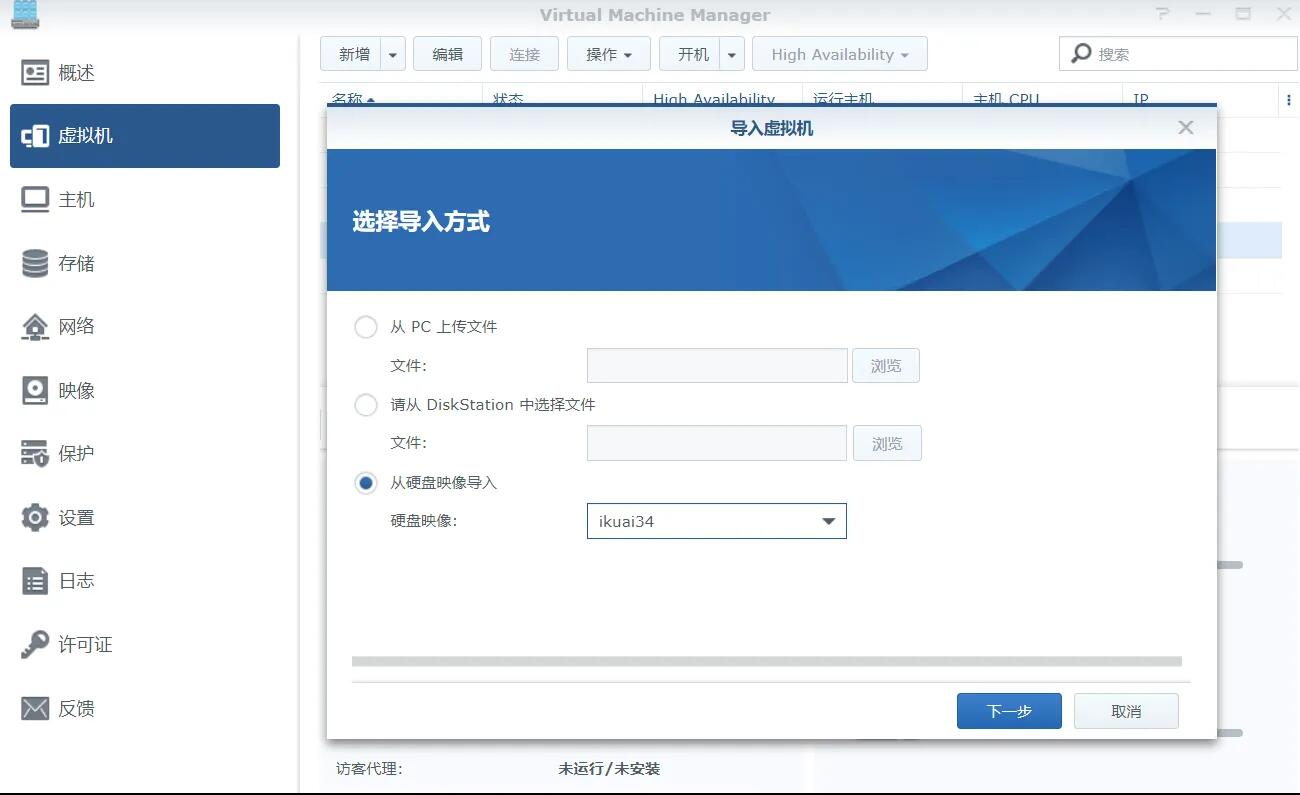
Task: Click the 下一步 next button
Action: (1009, 711)
